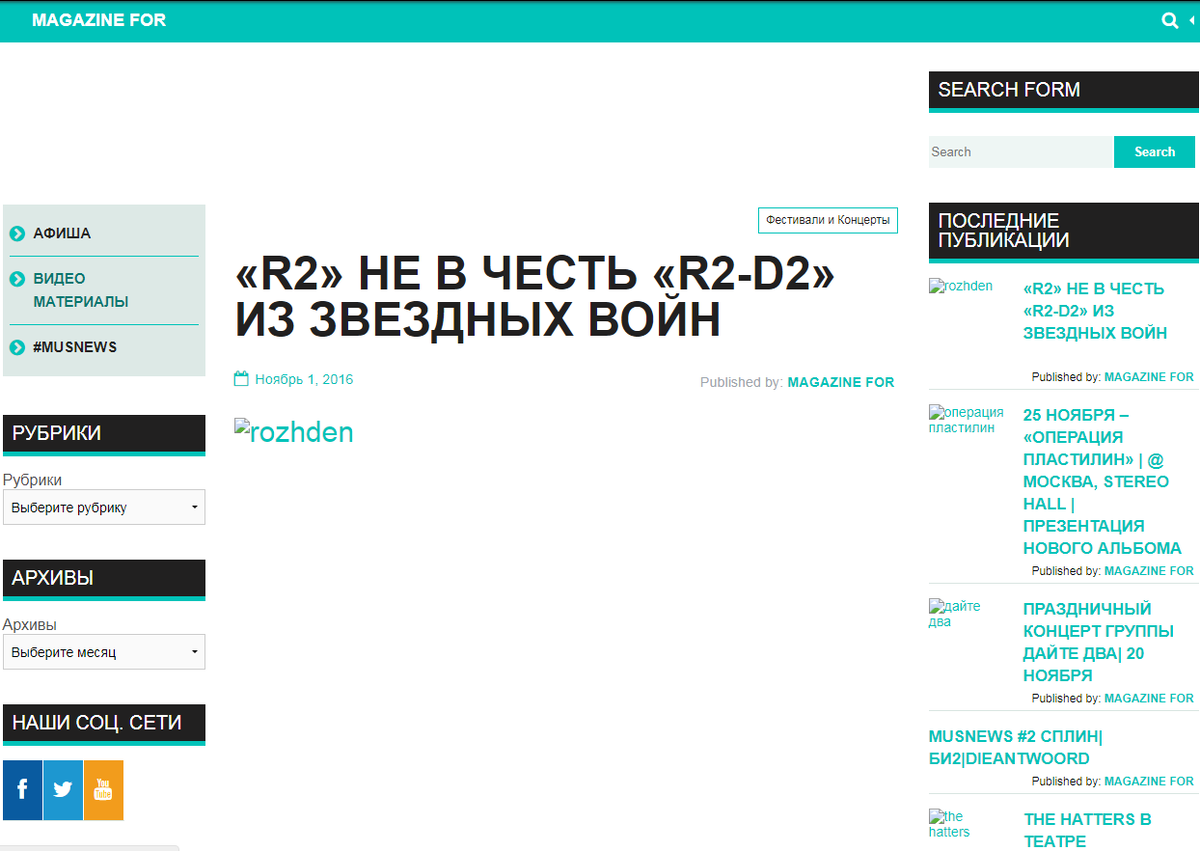Open sidebar post «R2» не в честь «R2-D2»
The width and height of the screenshot is (1200, 851).
[1095, 311]
